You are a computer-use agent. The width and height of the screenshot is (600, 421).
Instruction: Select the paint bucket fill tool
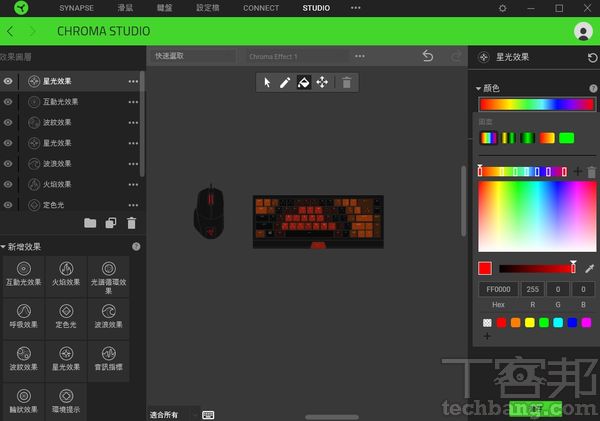[303, 82]
